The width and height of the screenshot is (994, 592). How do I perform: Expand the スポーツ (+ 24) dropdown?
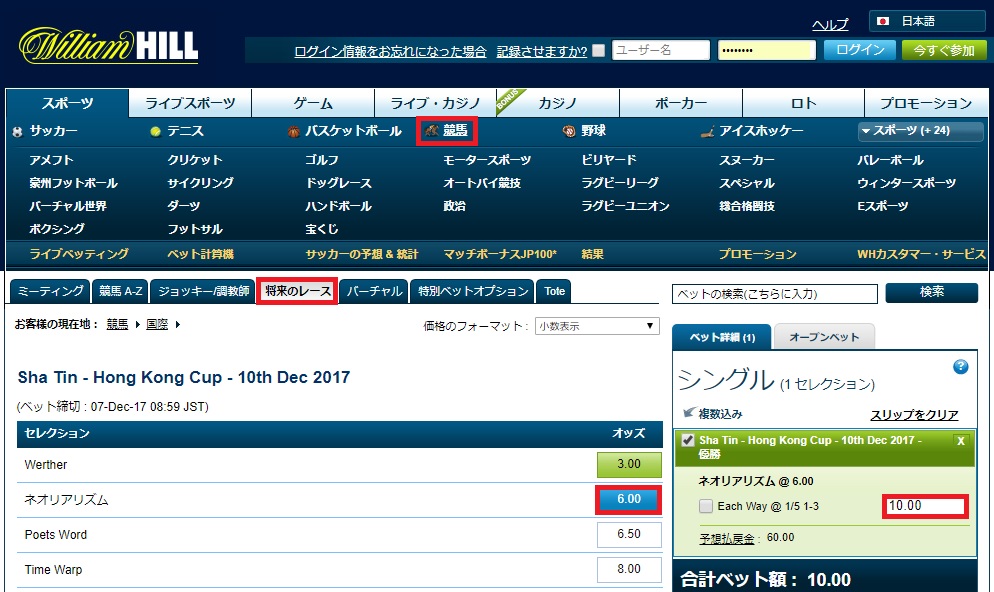[921, 131]
